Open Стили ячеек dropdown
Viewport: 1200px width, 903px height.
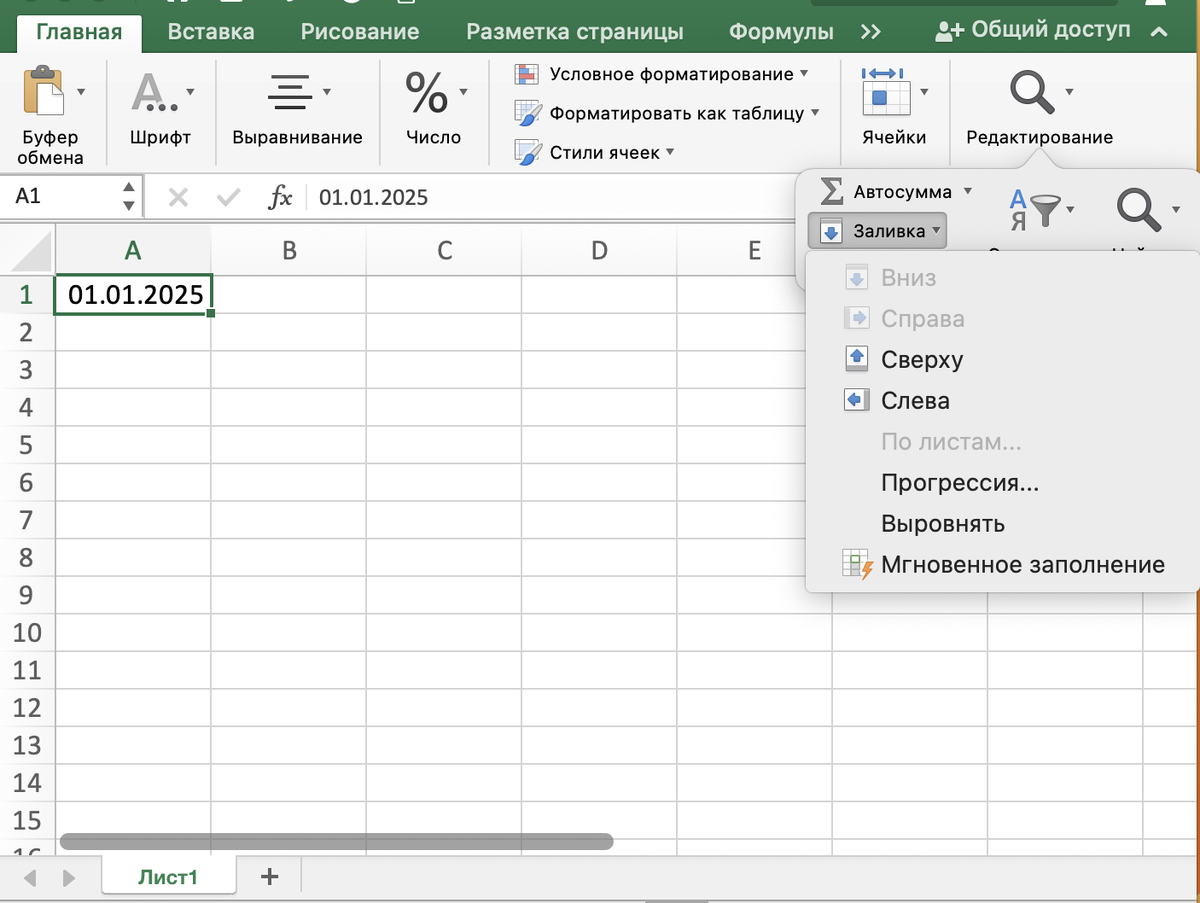pos(594,152)
